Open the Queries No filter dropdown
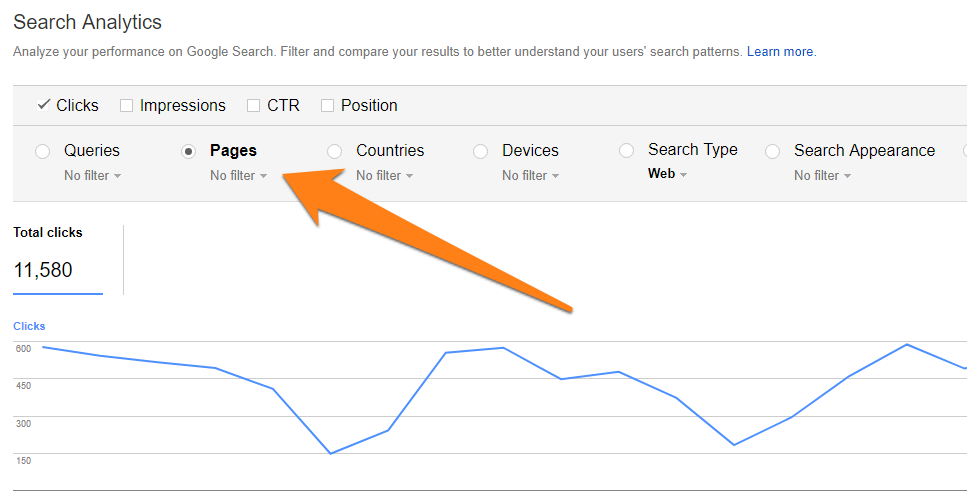 [92, 176]
